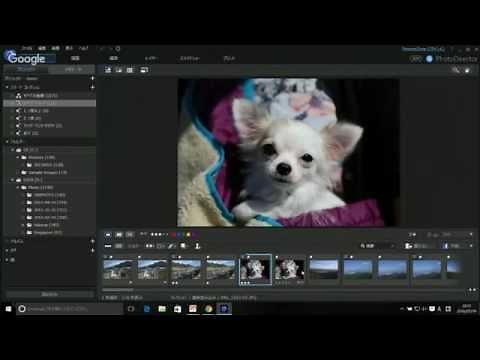Select viewer and browser mode icon
The height and width of the screenshot is (360, 480).
point(108,70)
